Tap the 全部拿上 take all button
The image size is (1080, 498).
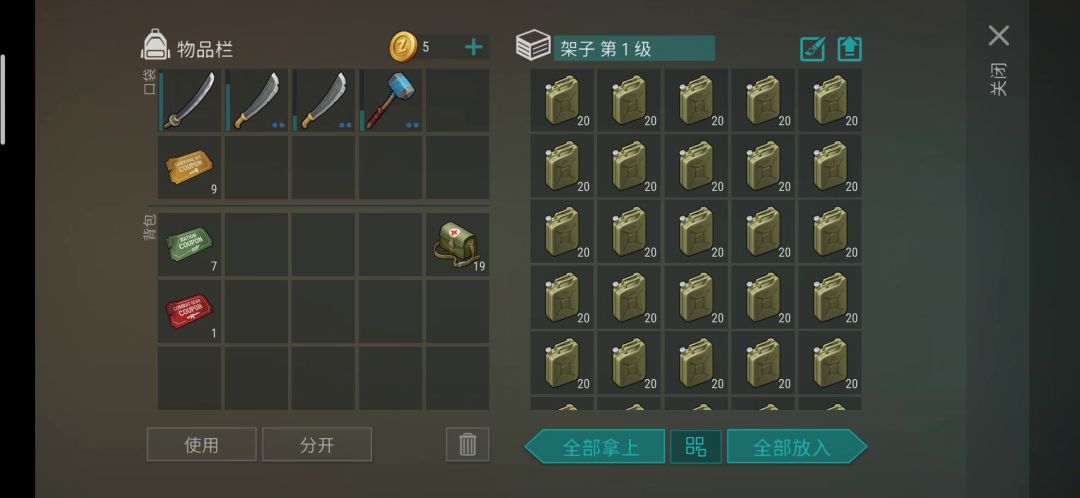595,446
